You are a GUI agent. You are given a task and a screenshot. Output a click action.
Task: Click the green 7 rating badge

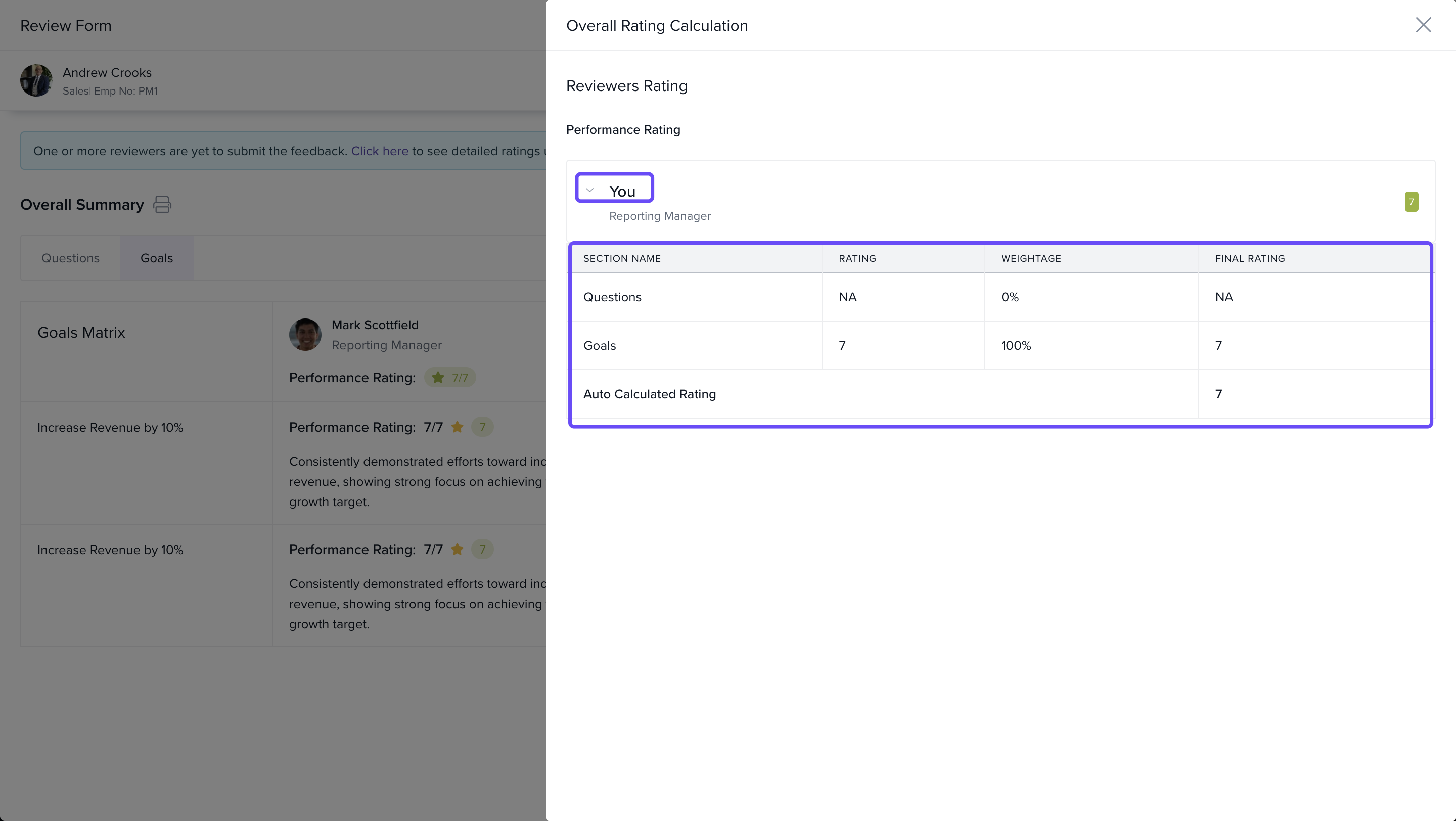pos(1411,202)
